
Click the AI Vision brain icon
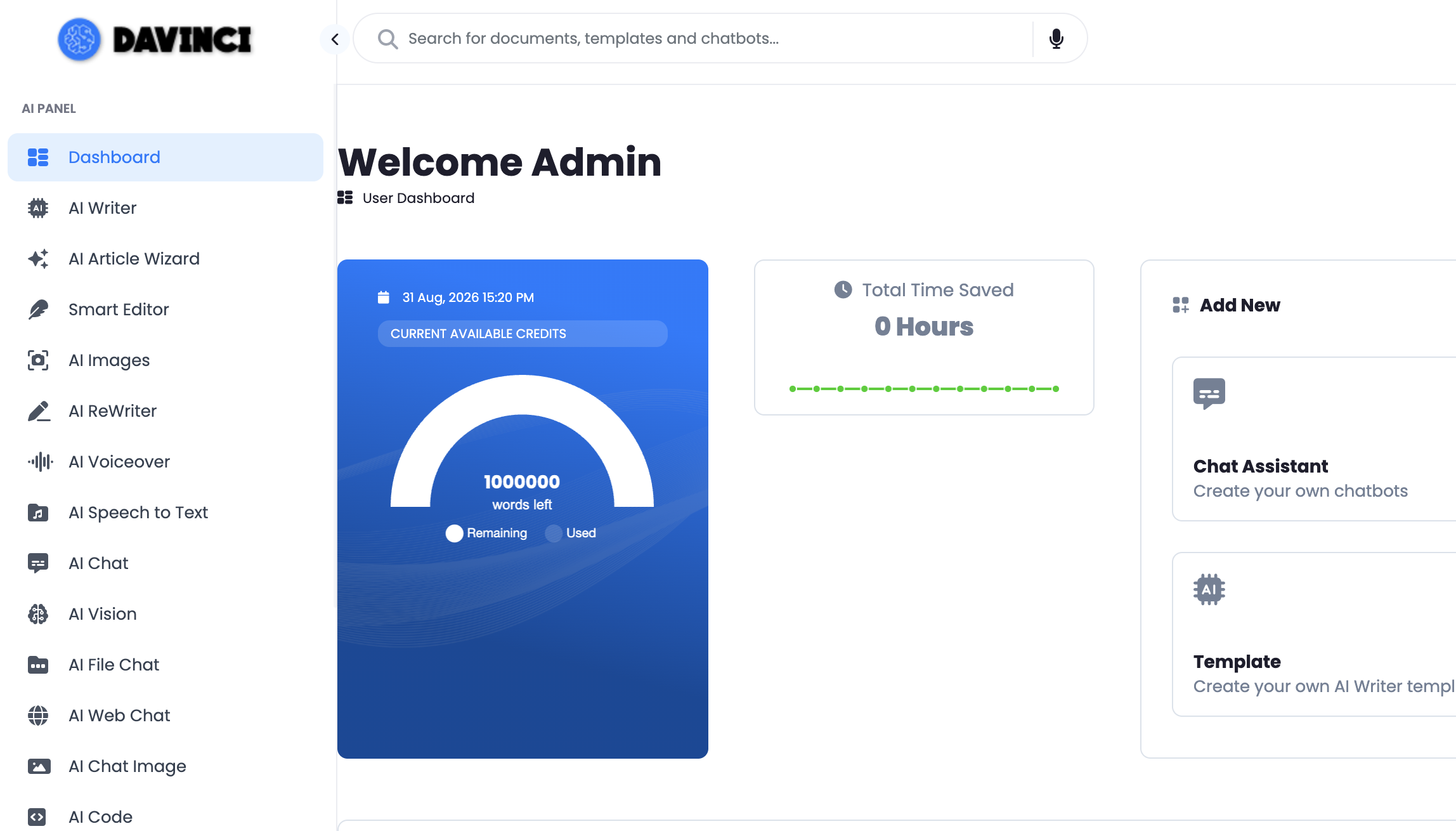pyautogui.click(x=38, y=614)
